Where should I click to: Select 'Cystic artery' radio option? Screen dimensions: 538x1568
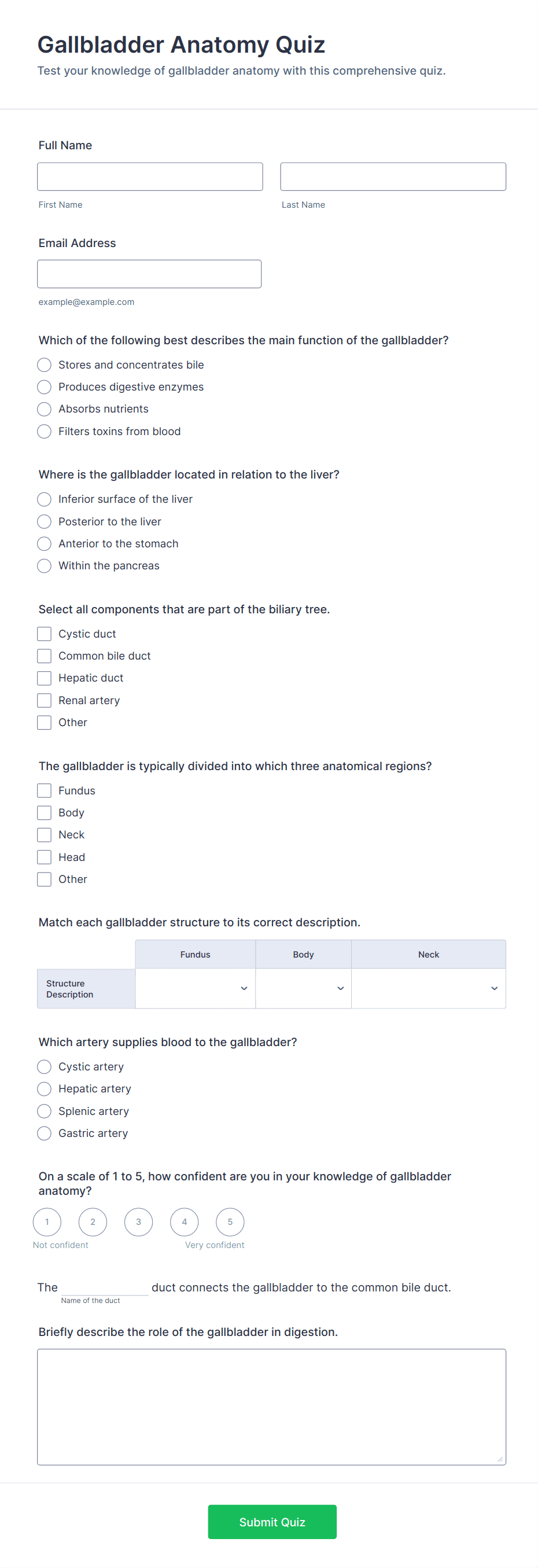(45, 1066)
